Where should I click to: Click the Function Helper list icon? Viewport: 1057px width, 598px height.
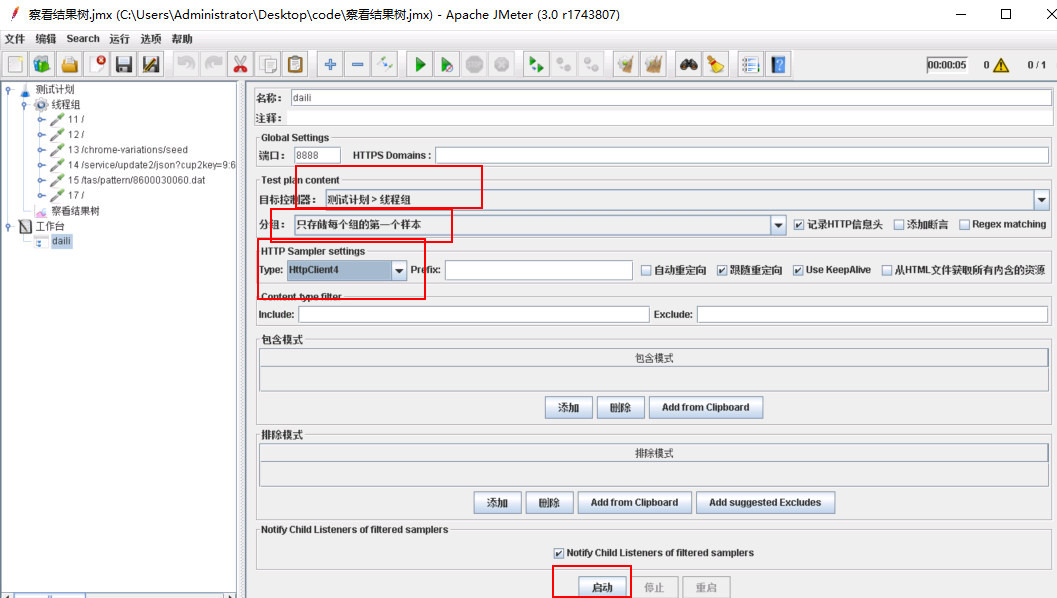coord(750,65)
